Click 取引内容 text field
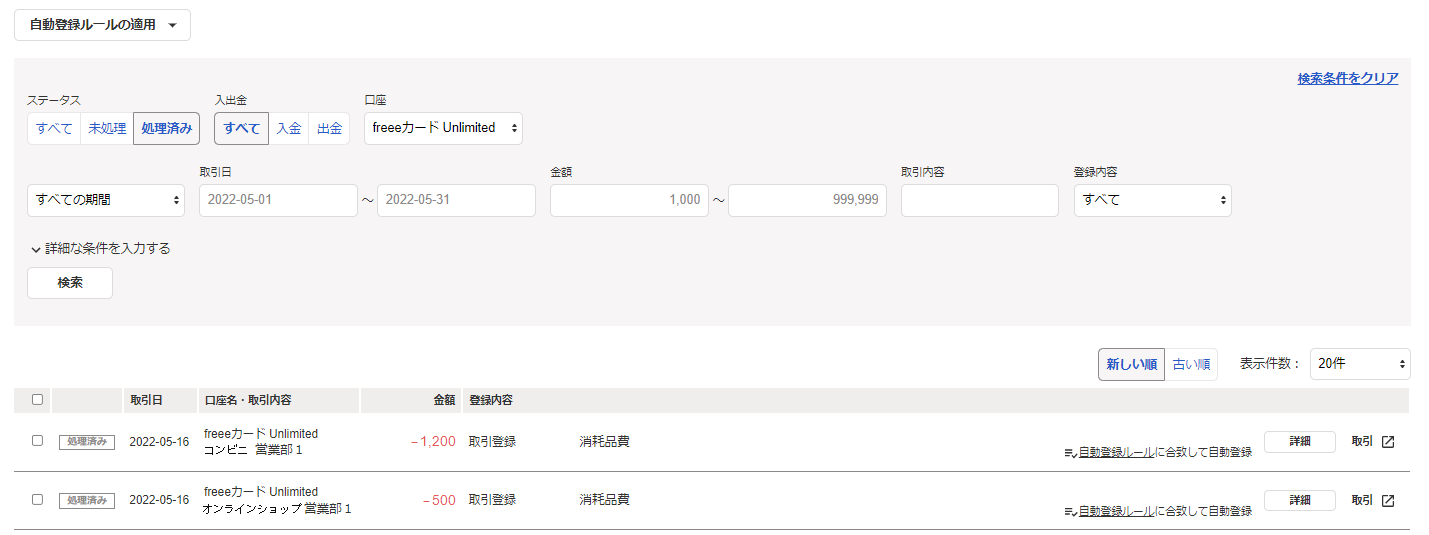The height and width of the screenshot is (535, 1429). 980,200
